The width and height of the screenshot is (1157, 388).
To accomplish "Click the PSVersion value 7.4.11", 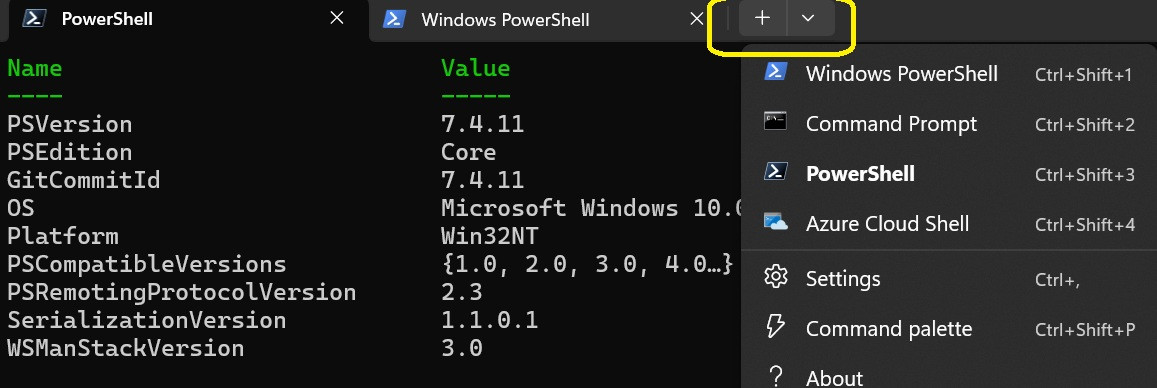I will point(483,124).
